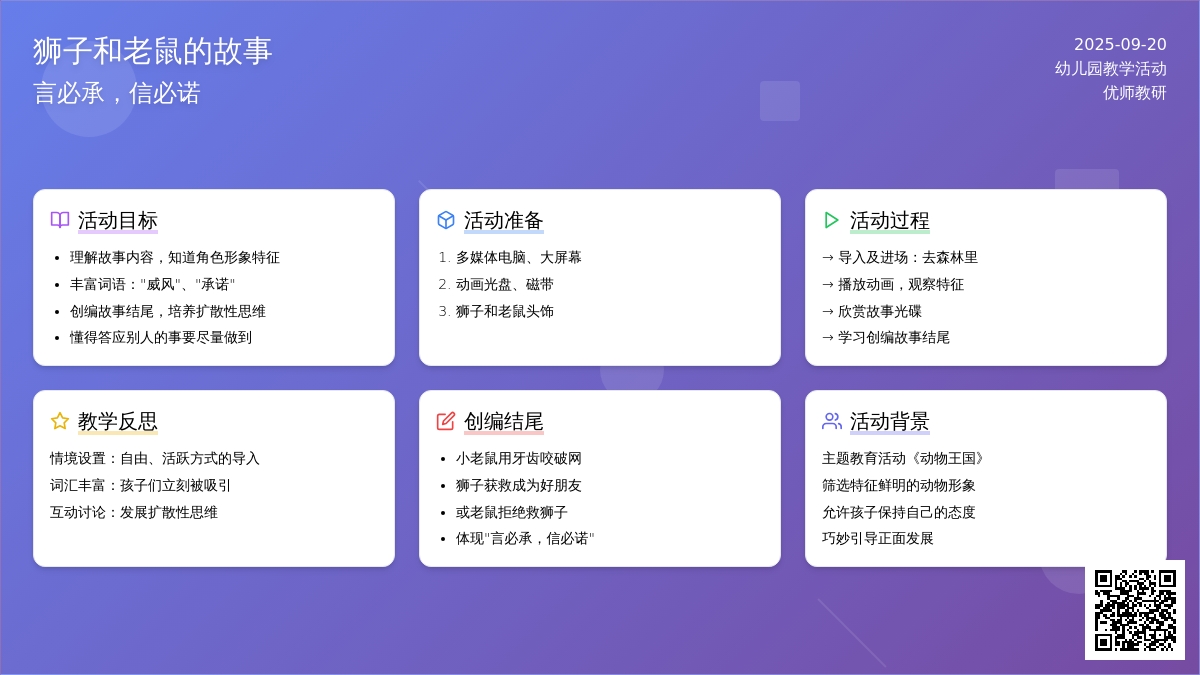Click the date 2025-09-20
Image resolution: width=1200 pixels, height=675 pixels.
1120,44
